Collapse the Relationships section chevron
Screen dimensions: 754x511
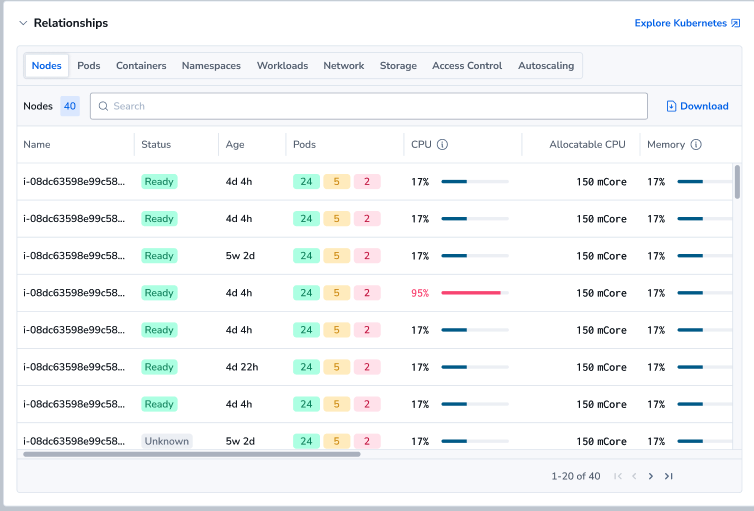tap(23, 23)
